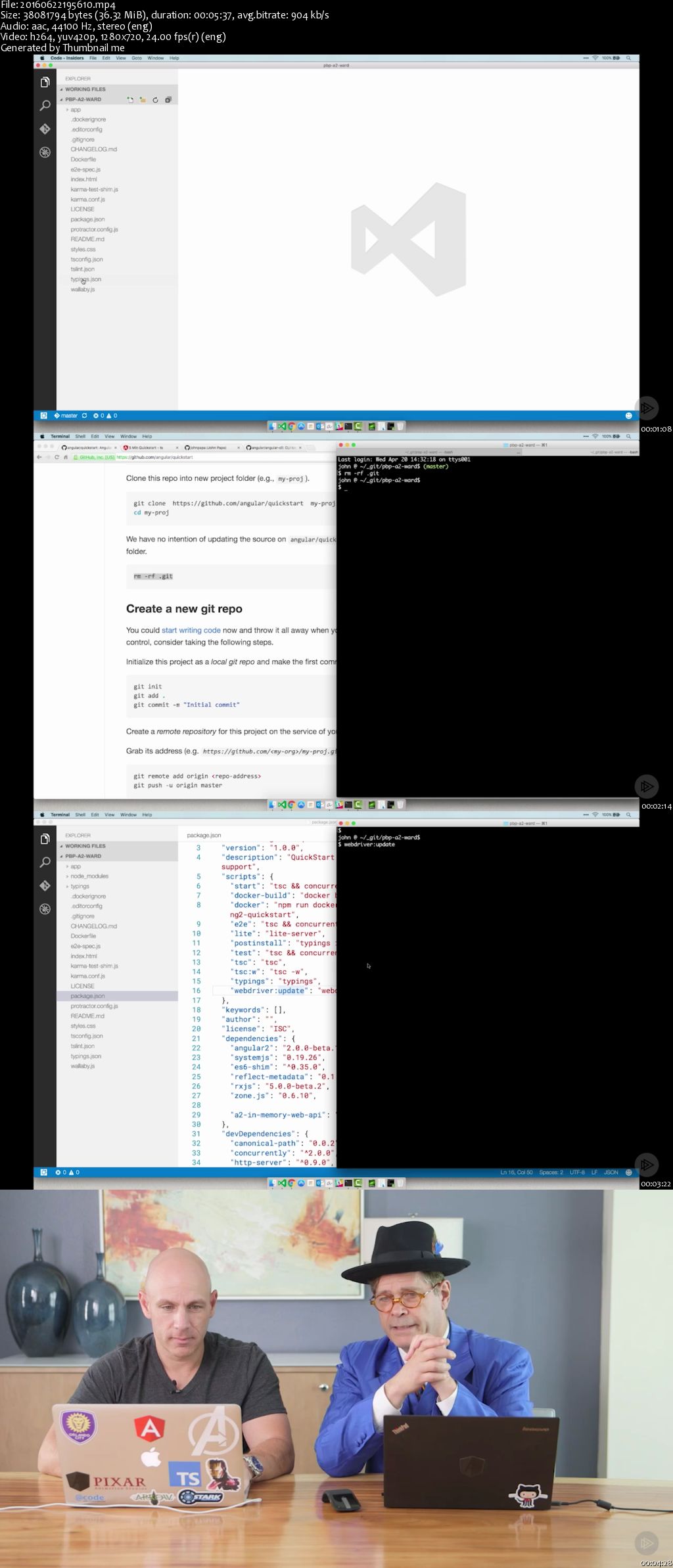Image resolution: width=673 pixels, height=1568 pixels.
Task: Click the Apple logo in Code - Insiders menu bar
Action: [x=42, y=58]
